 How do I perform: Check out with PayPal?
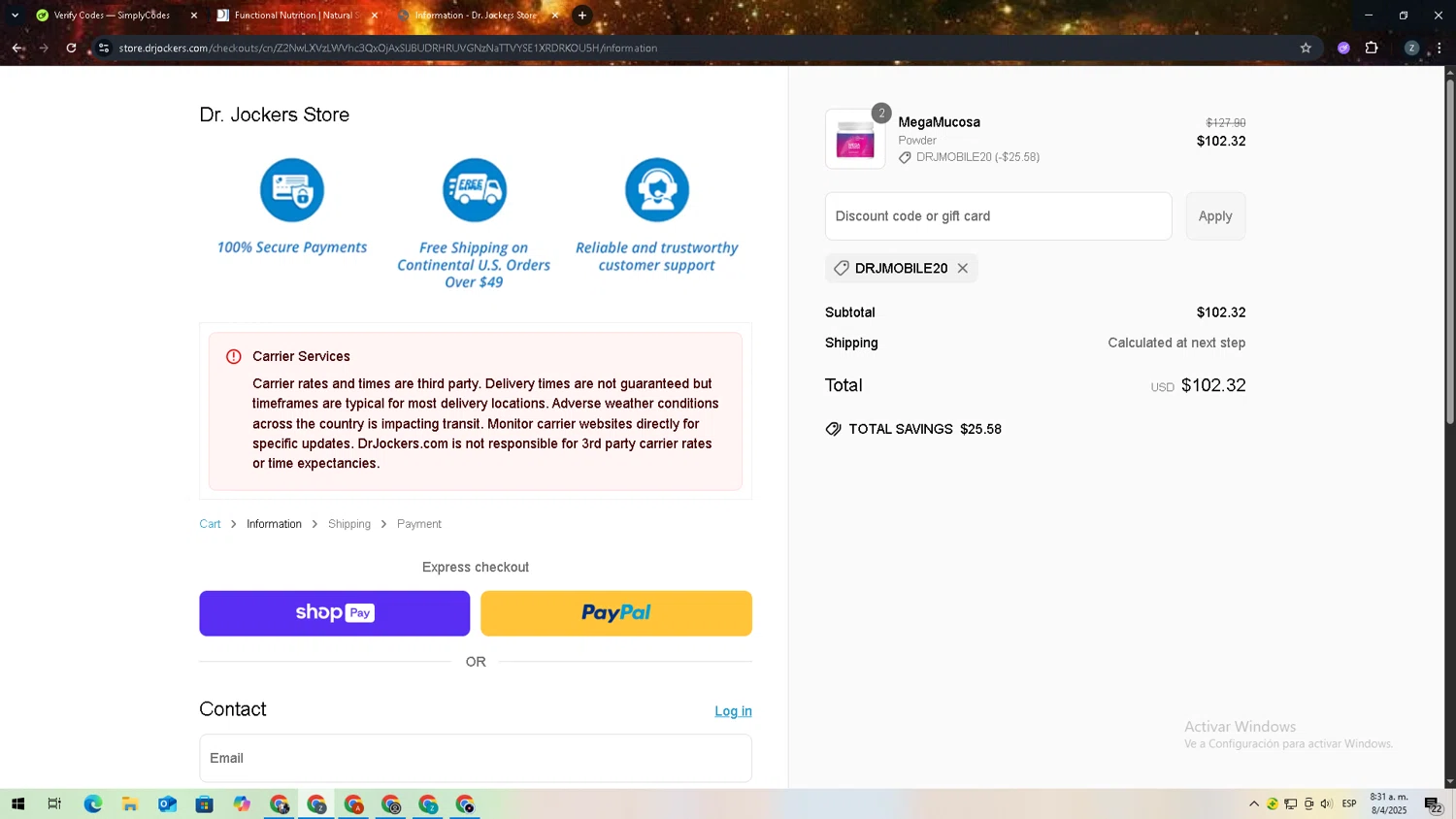click(616, 613)
